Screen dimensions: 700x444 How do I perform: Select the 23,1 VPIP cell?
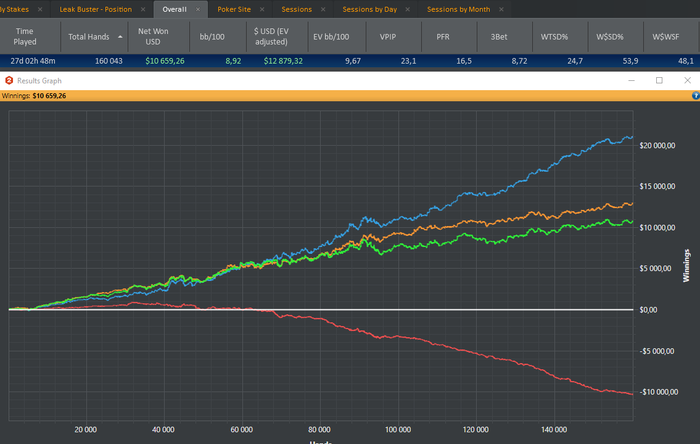point(408,61)
